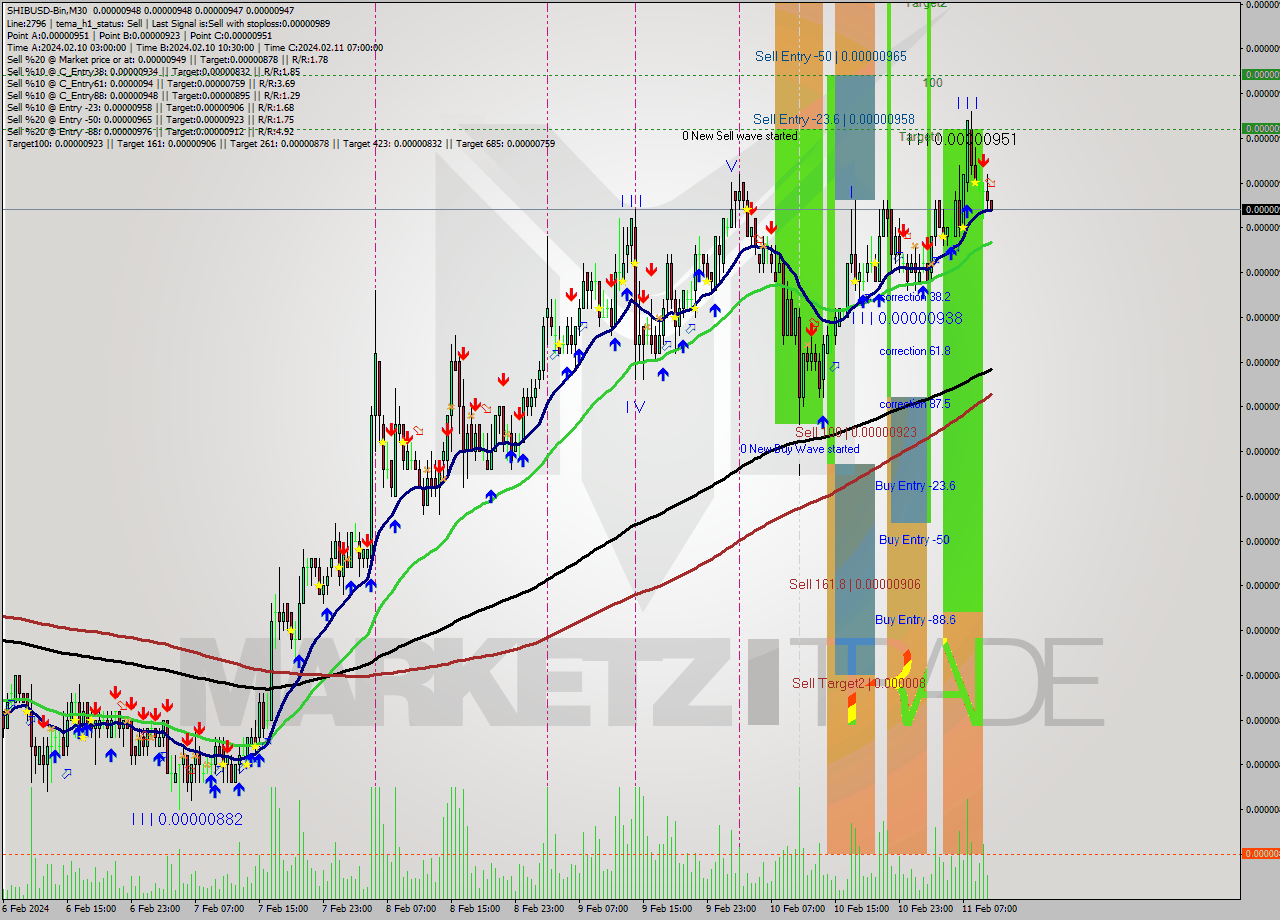The image size is (1280, 920).
Task: Select the 'Sell %20 @ Entry -88' line
Action: tap(150, 132)
